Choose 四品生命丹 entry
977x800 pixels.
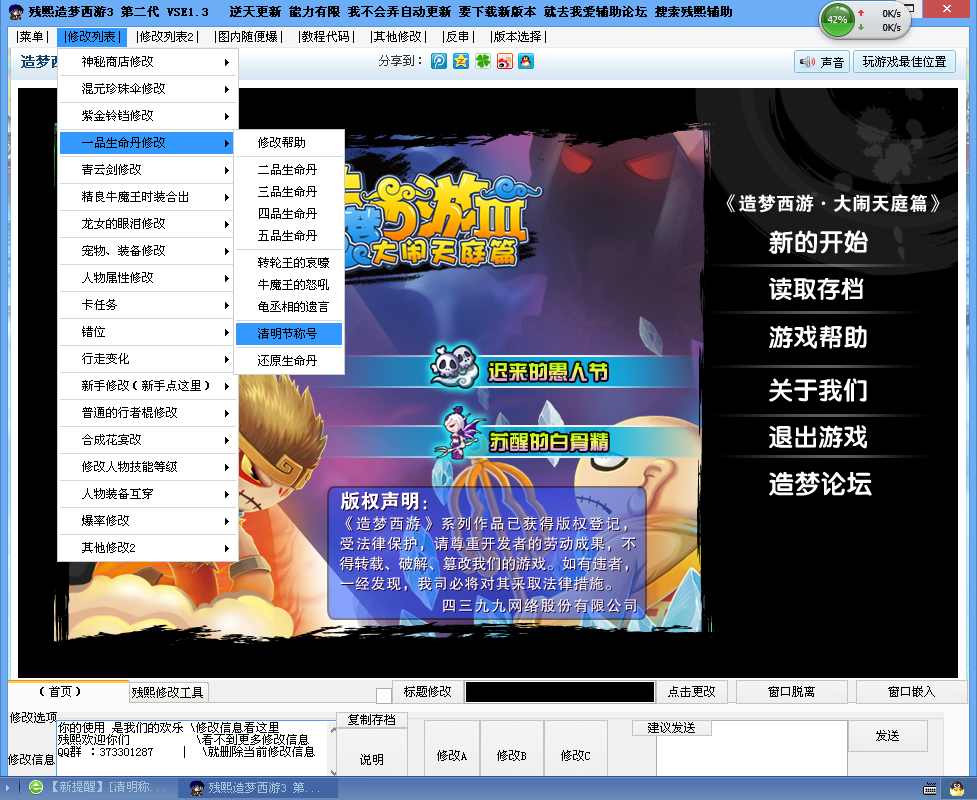click(288, 214)
